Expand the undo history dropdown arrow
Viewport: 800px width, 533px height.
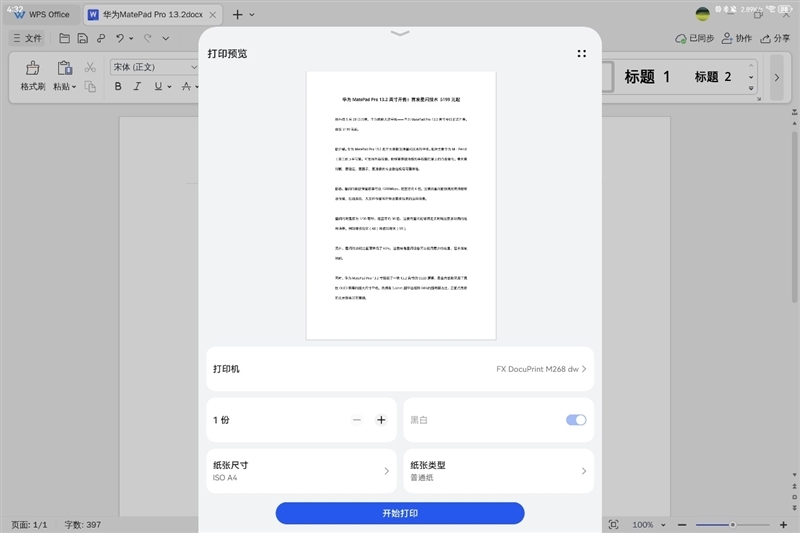pos(131,38)
